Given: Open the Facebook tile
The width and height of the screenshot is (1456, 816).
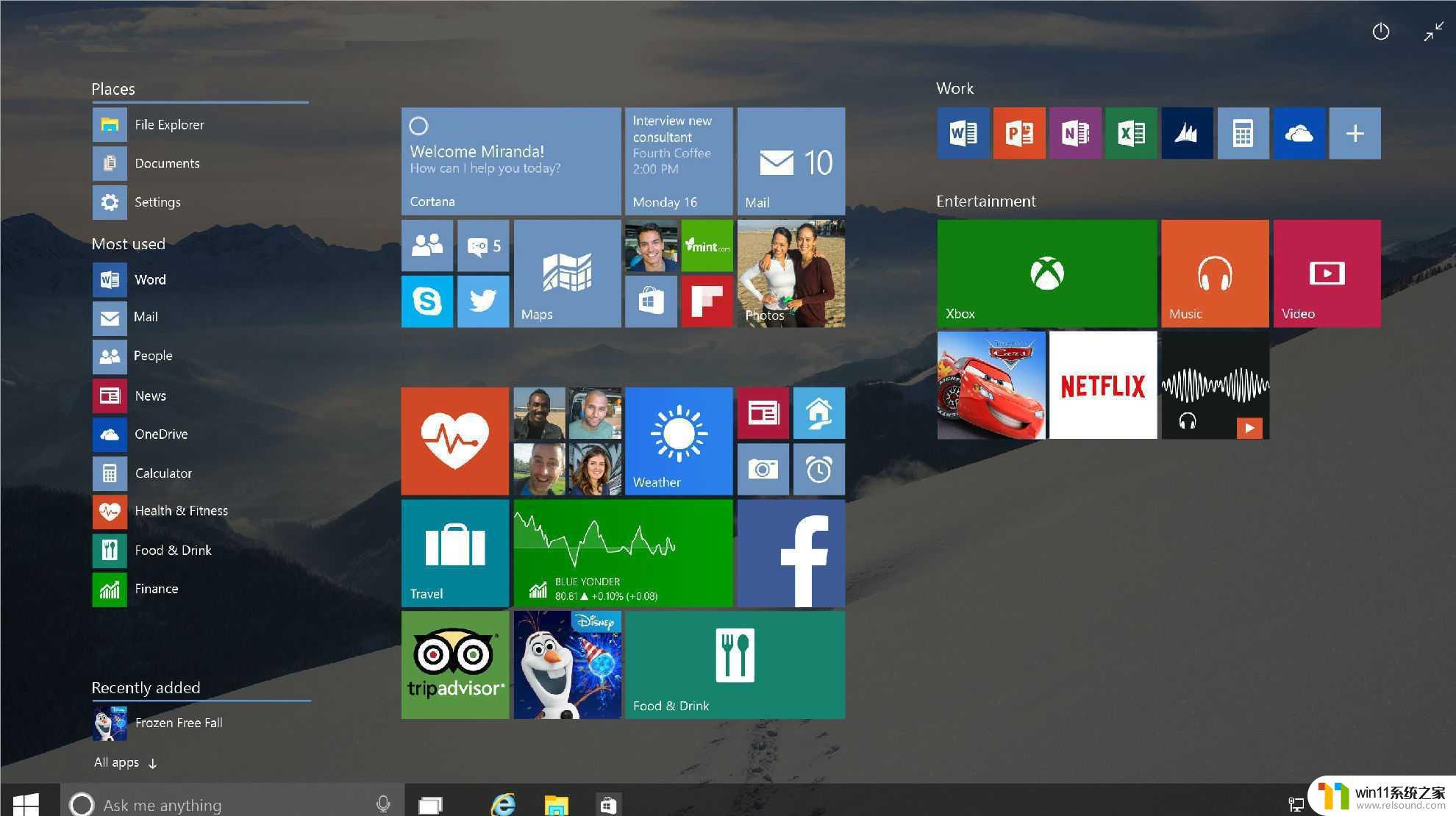Looking at the screenshot, I should 791,553.
